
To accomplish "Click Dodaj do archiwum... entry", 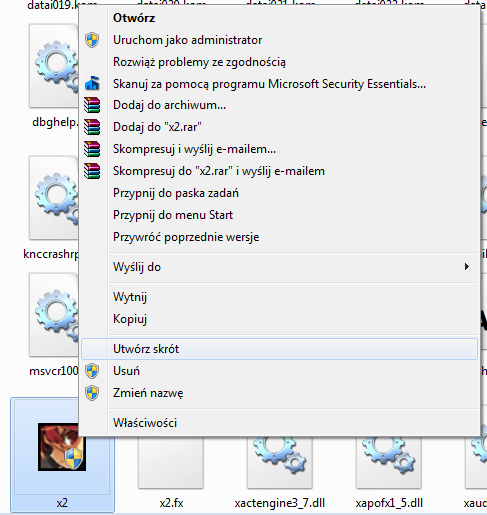I will pos(279,105).
